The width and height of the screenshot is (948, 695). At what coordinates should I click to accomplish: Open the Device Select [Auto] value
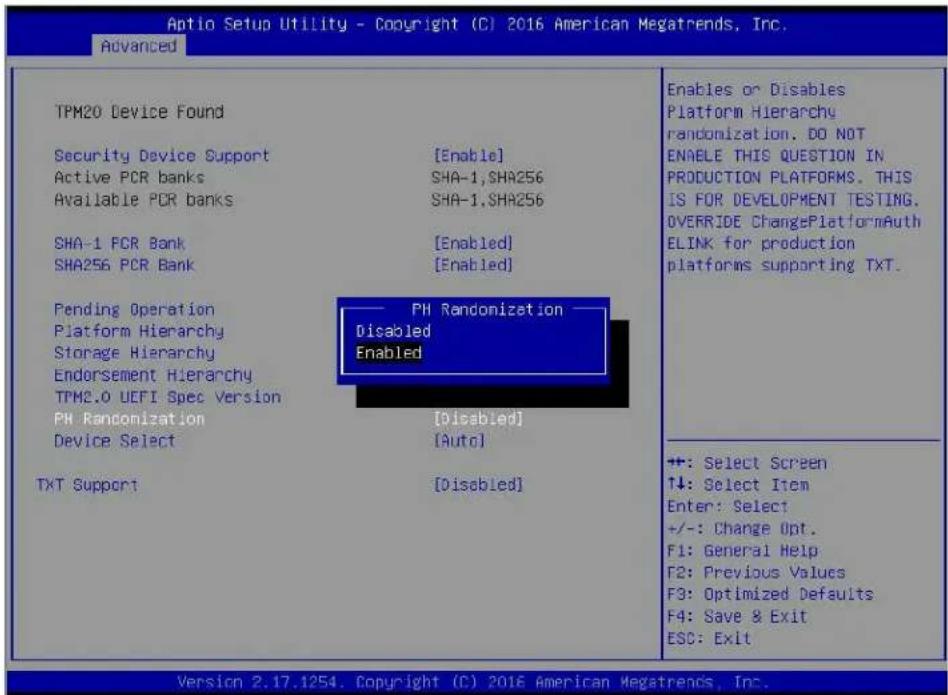click(459, 441)
